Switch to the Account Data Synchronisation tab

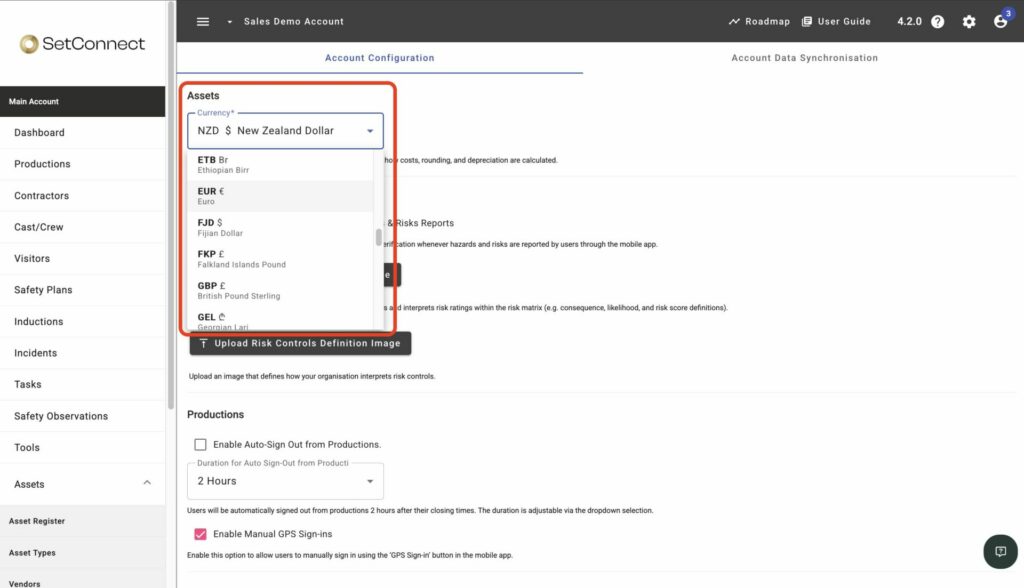pos(804,58)
